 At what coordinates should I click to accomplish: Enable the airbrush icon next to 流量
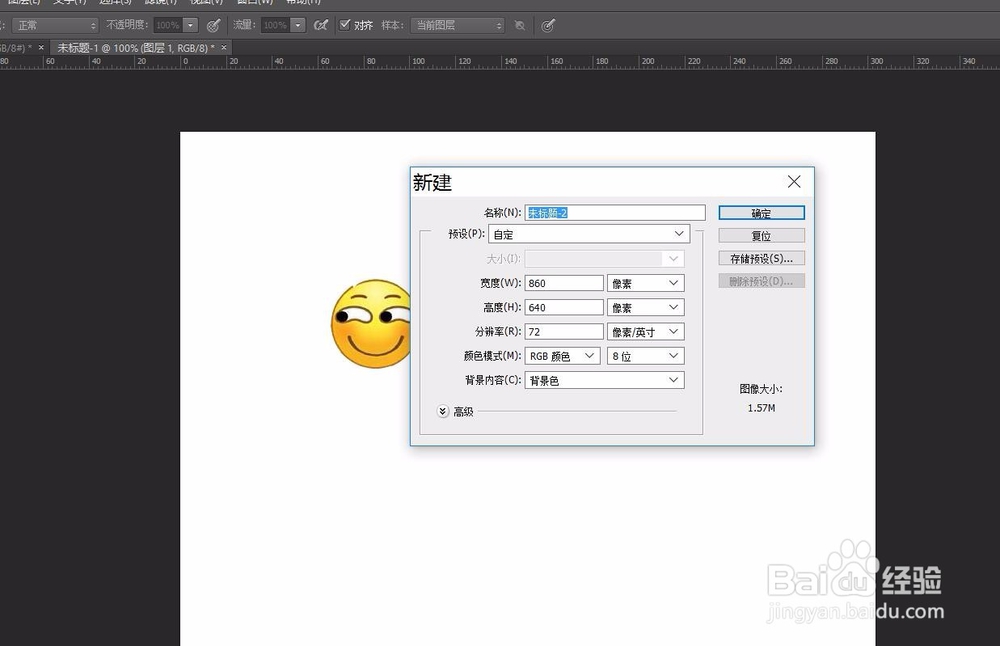[x=321, y=26]
